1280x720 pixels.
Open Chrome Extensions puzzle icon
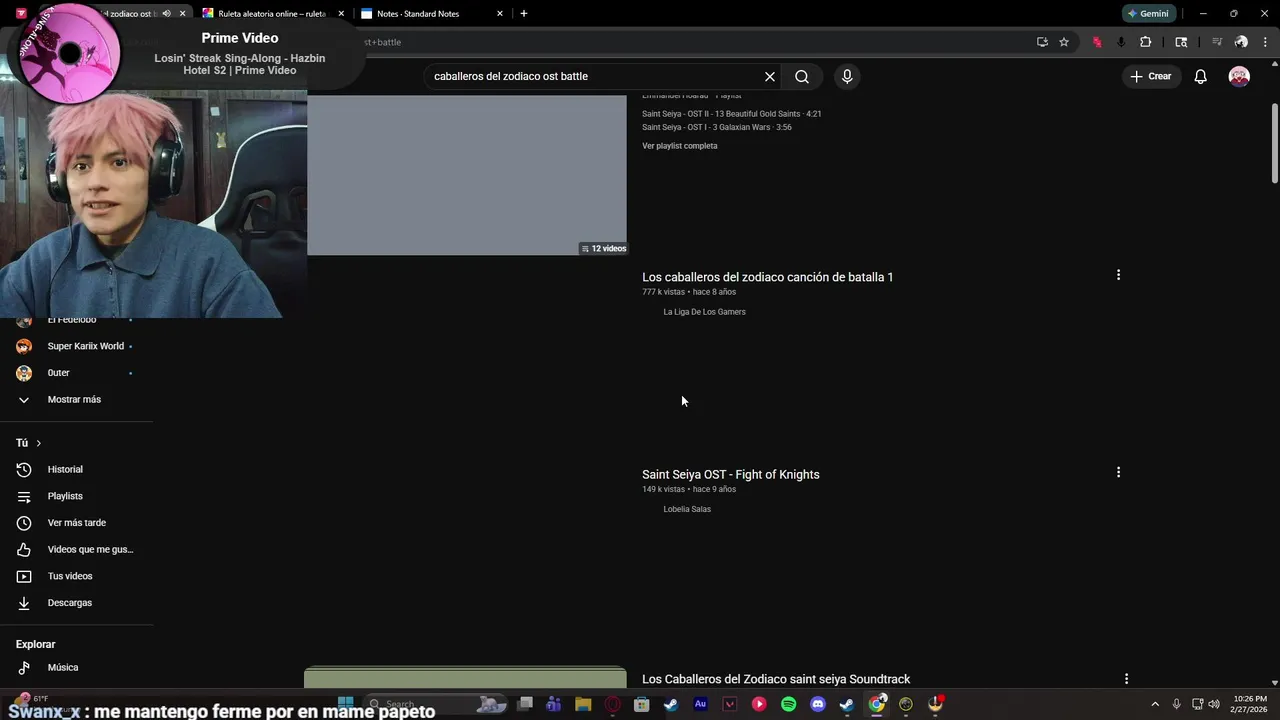(x=1146, y=42)
